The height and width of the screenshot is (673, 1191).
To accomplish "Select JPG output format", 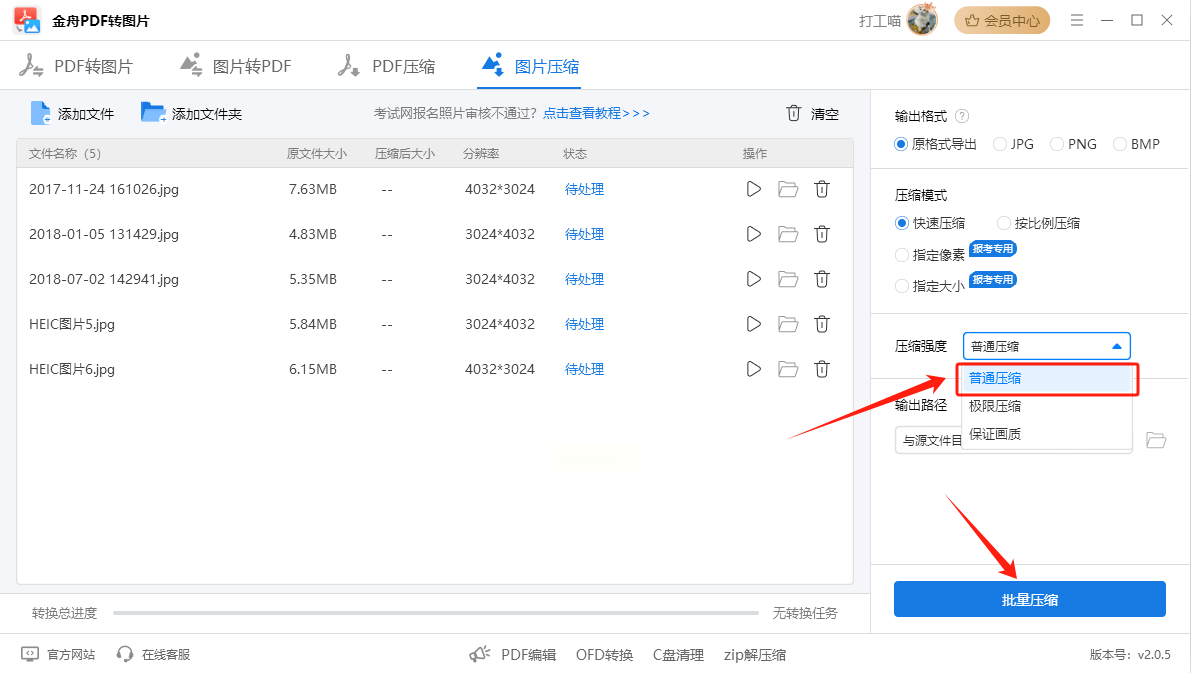I will pyautogui.click(x=1000, y=144).
